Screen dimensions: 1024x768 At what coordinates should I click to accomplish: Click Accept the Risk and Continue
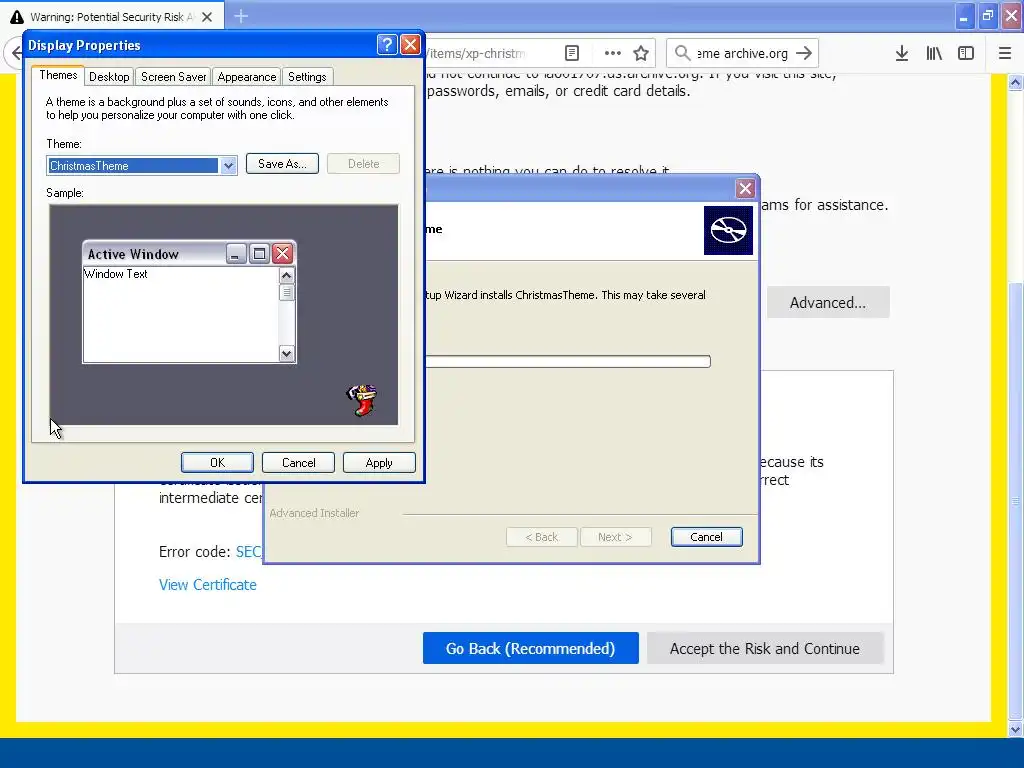pos(765,648)
